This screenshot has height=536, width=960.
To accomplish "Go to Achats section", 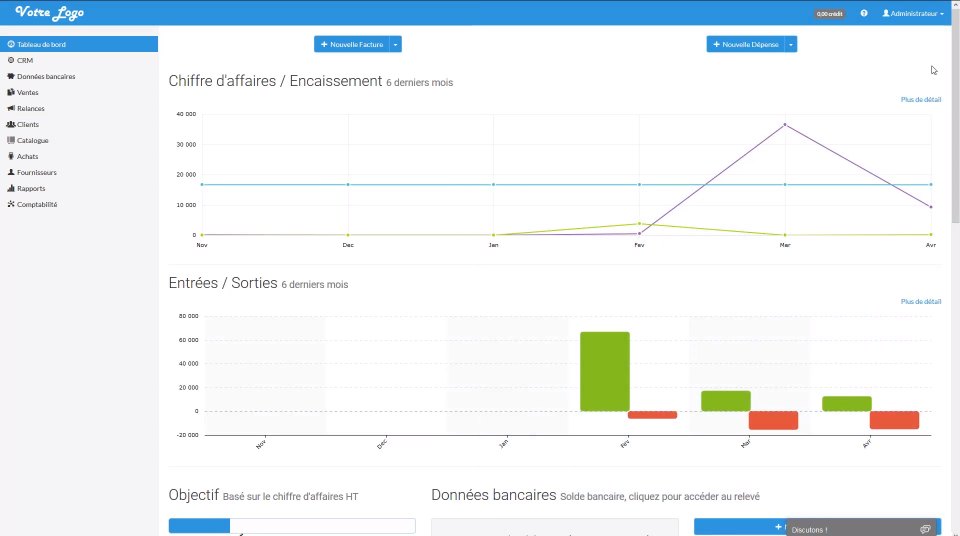I will click(22, 156).
